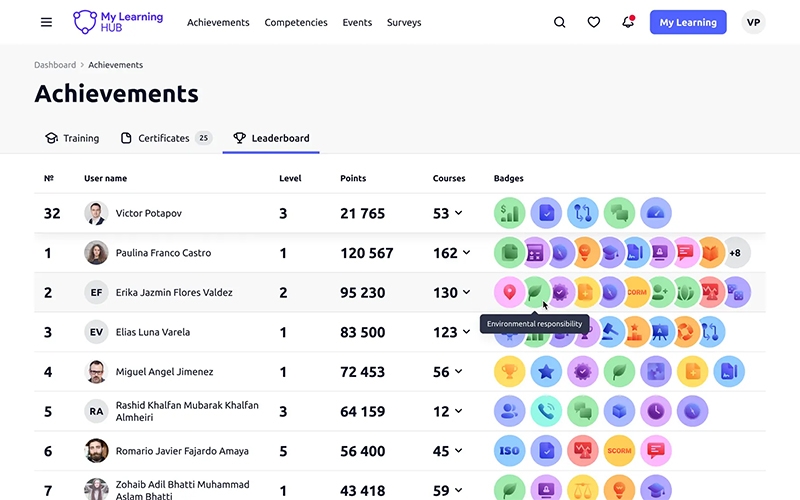Open the Competencies menu item

pos(295,22)
